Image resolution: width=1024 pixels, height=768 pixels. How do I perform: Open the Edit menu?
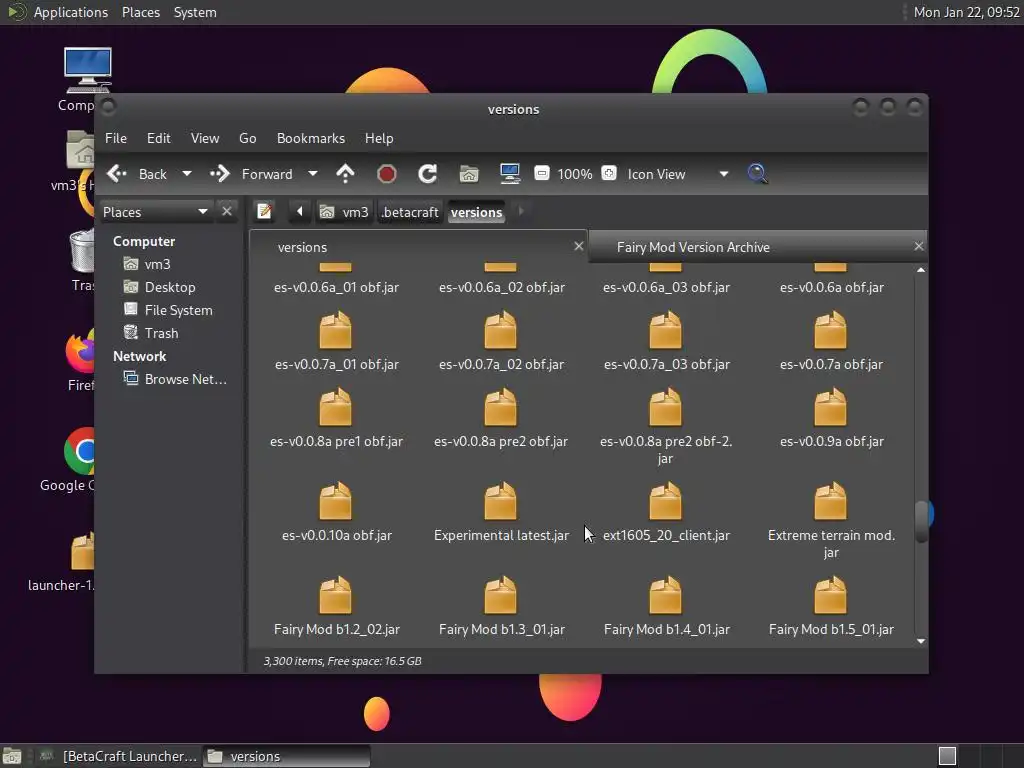point(159,138)
